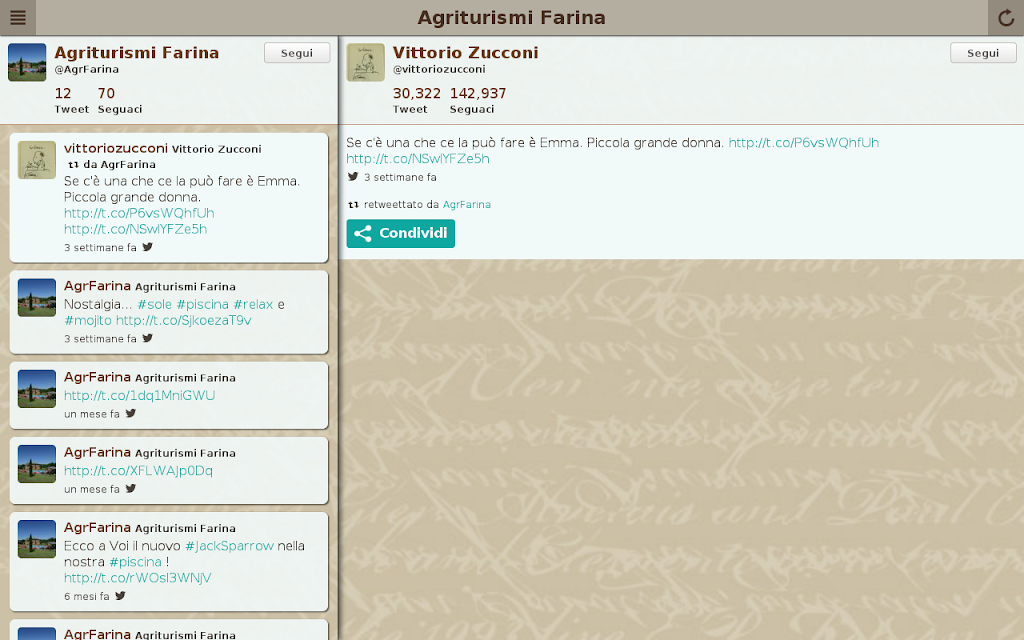The width and height of the screenshot is (1024, 640).
Task: Click Twitter bird icon on JackSparrow tweet
Action: (x=120, y=596)
